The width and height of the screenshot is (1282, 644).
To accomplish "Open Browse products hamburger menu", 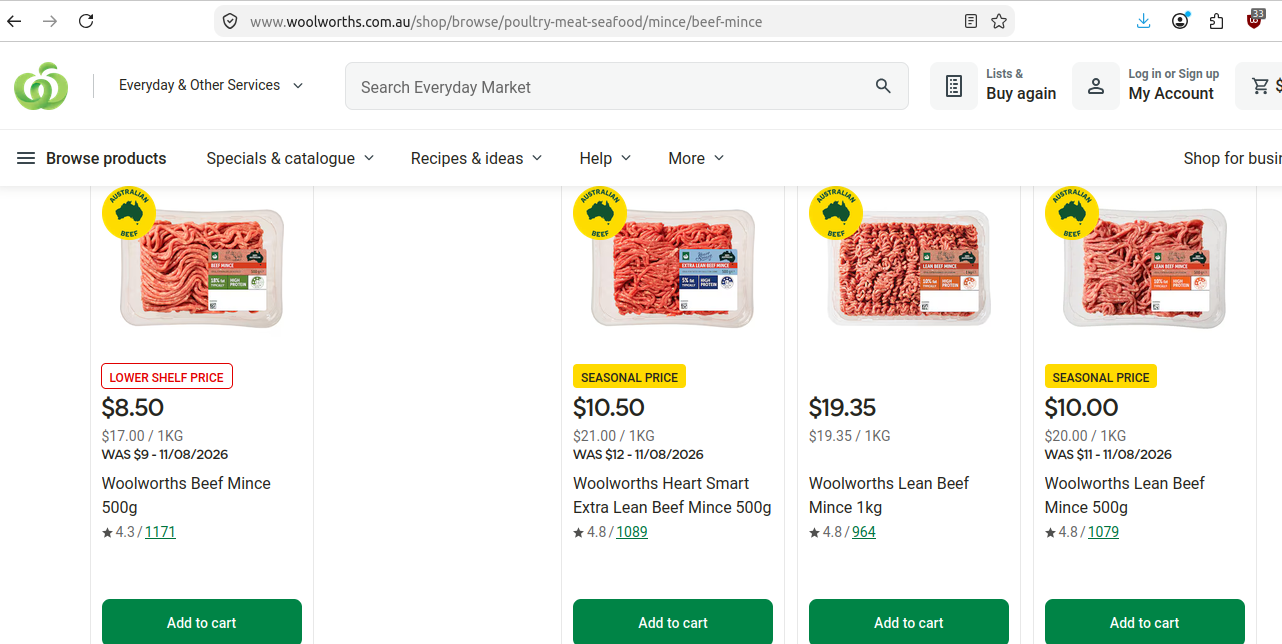I will (92, 158).
